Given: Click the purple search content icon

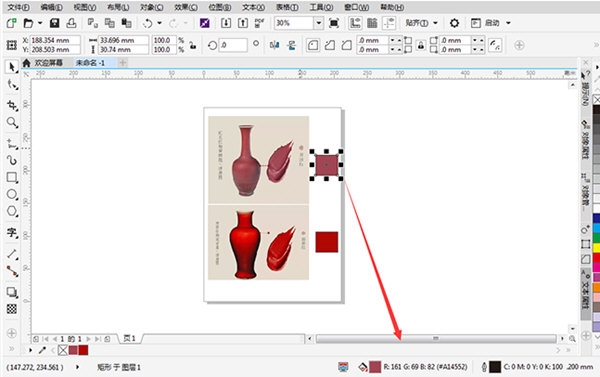Looking at the screenshot, I should click(205, 23).
